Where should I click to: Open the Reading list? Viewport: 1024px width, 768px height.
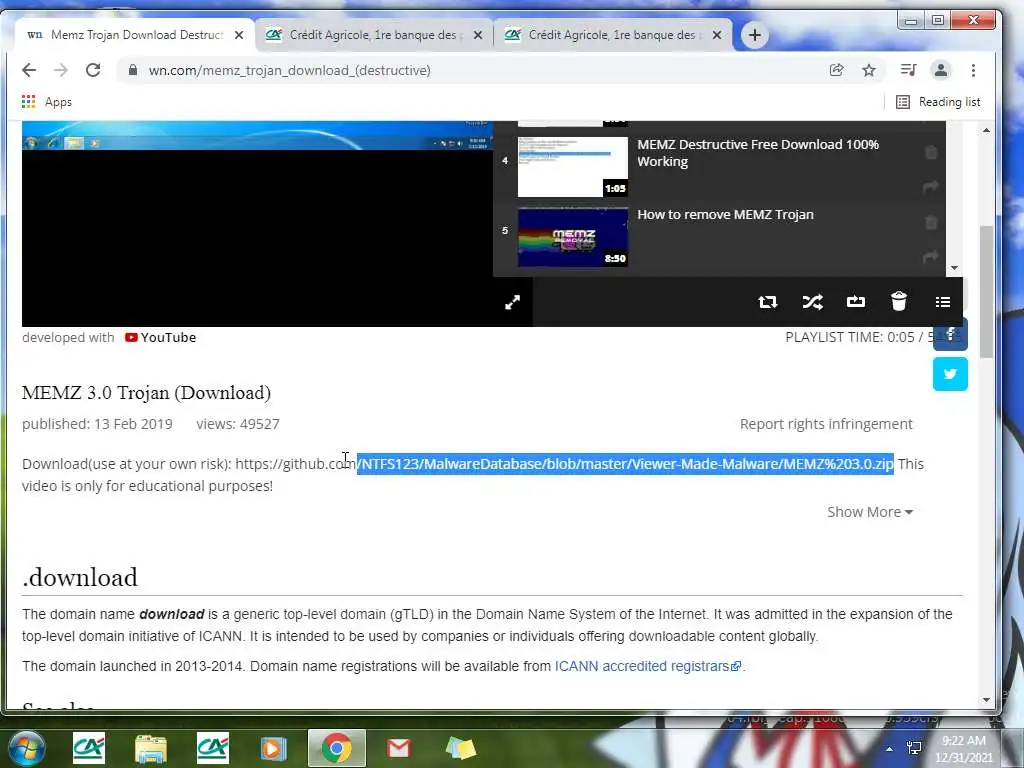(x=938, y=102)
